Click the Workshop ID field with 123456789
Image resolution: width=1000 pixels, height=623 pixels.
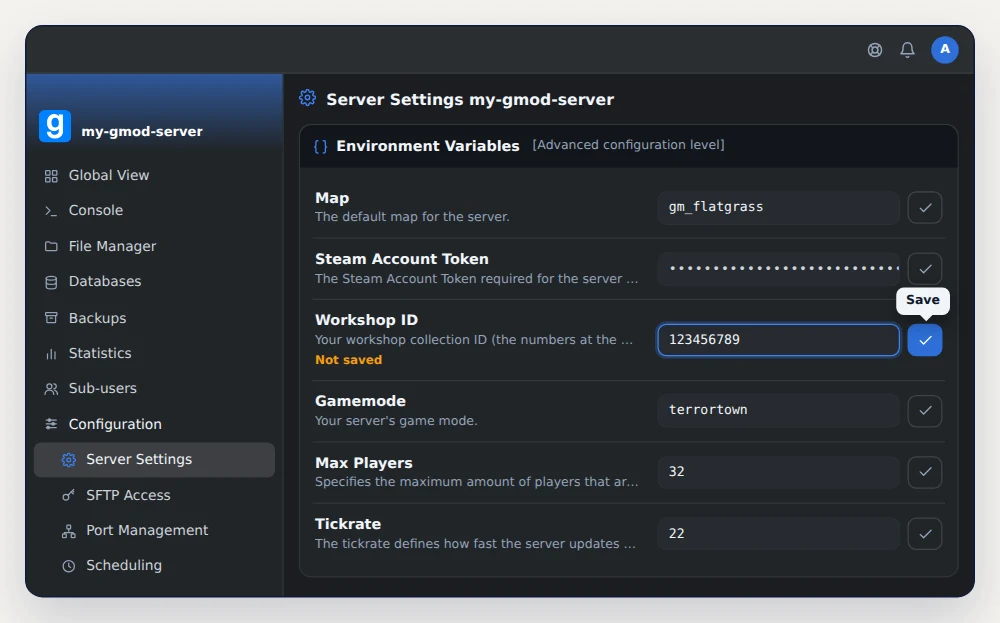pyautogui.click(x=778, y=340)
